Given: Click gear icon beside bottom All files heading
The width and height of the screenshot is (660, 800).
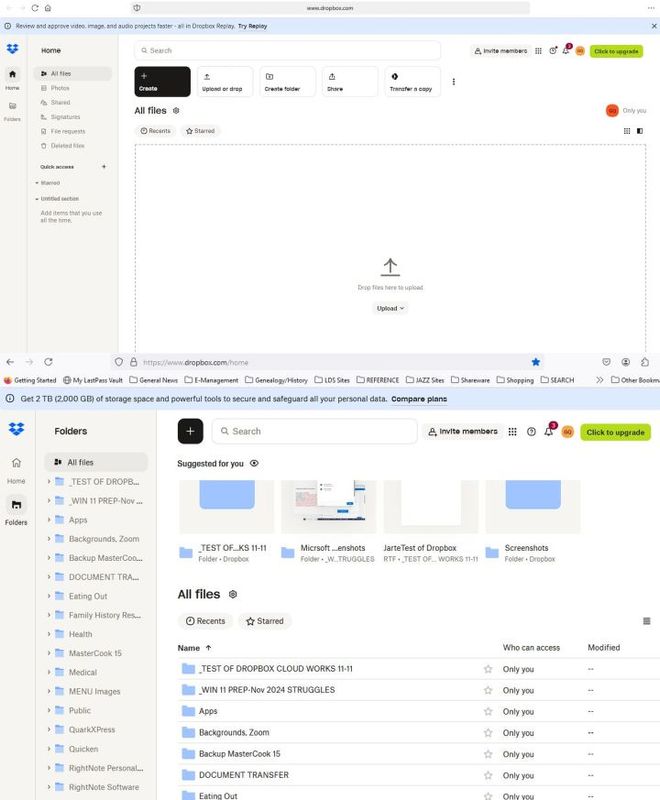Looking at the screenshot, I should tap(233, 594).
